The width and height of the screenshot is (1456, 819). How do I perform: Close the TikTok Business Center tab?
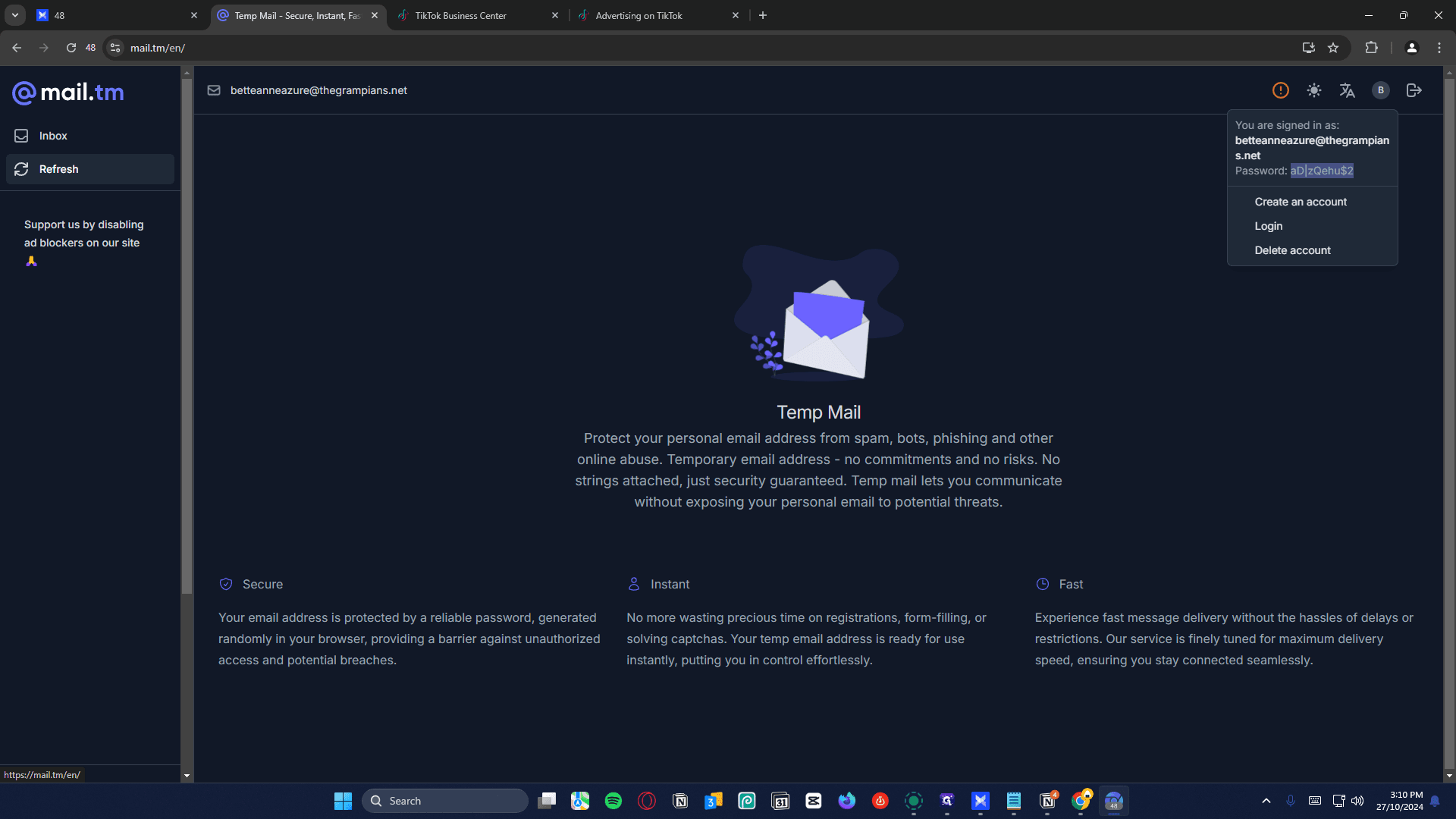pyautogui.click(x=555, y=15)
